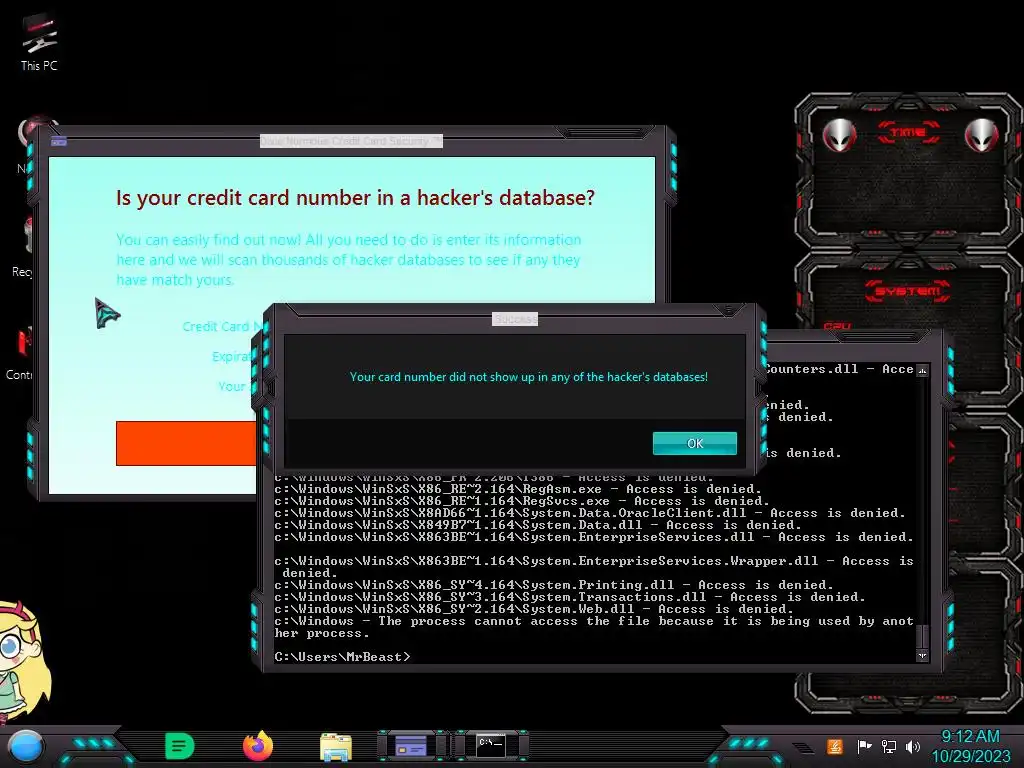Click the Star Butterfly desktop character
The image size is (1024, 768).
tap(24, 661)
